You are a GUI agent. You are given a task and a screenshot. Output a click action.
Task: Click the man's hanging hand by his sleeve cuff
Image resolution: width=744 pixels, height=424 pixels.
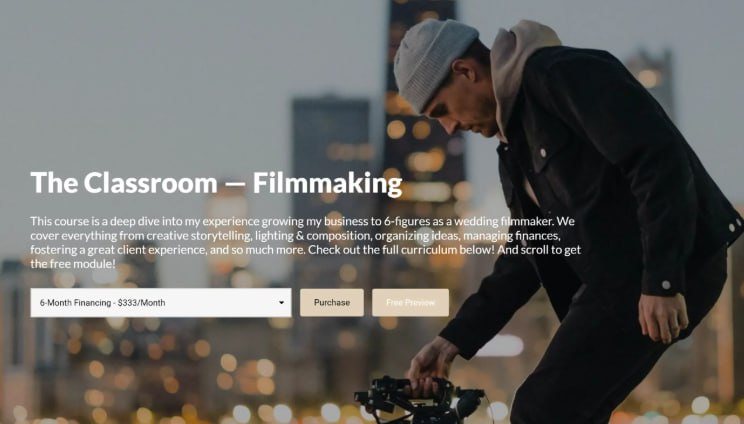pos(663,317)
